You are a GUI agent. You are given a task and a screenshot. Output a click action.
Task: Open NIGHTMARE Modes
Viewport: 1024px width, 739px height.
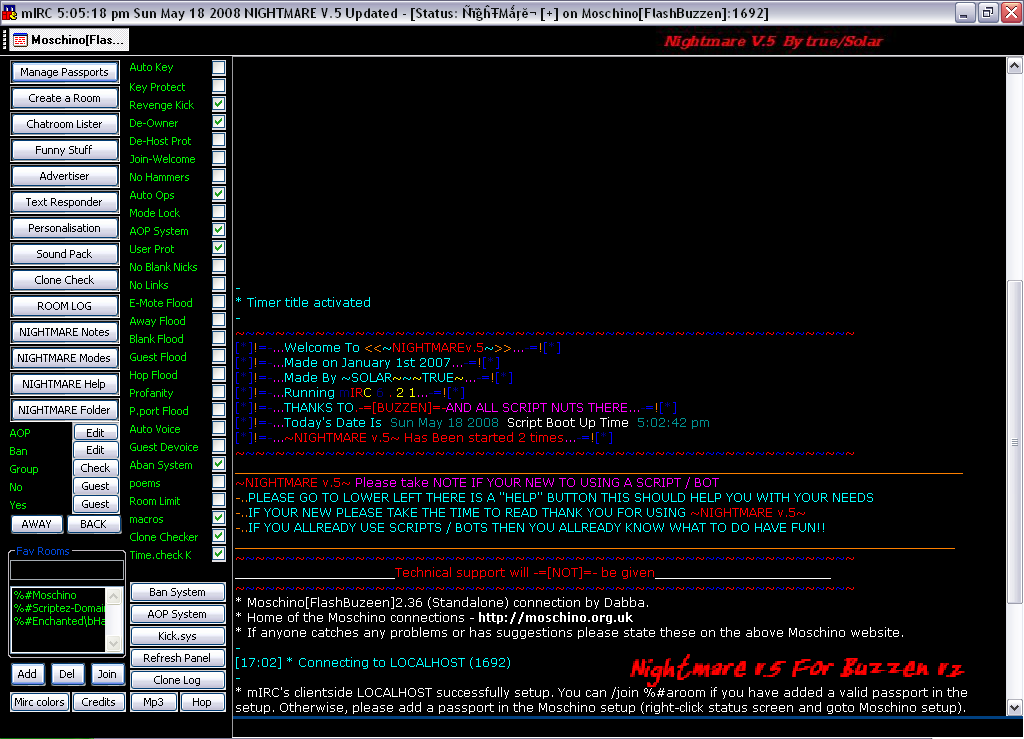[x=64, y=358]
